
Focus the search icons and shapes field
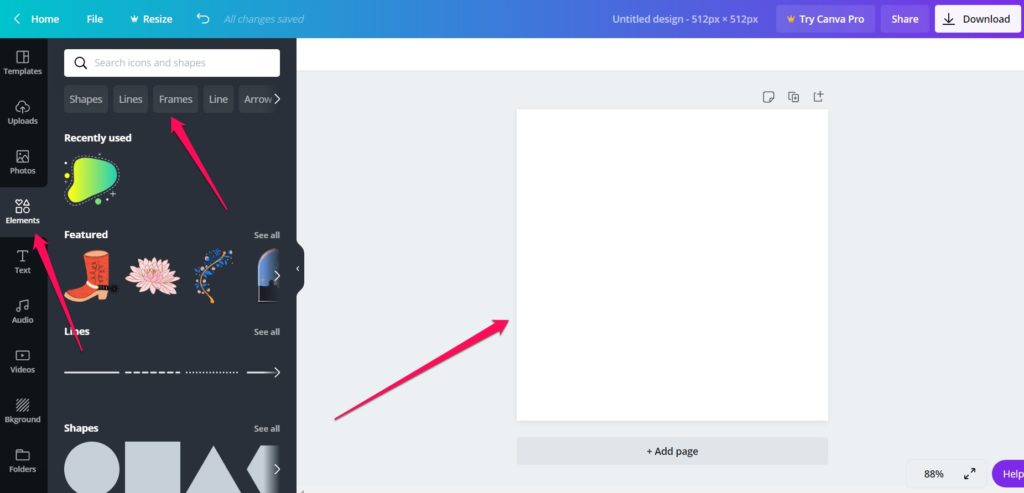(x=172, y=63)
